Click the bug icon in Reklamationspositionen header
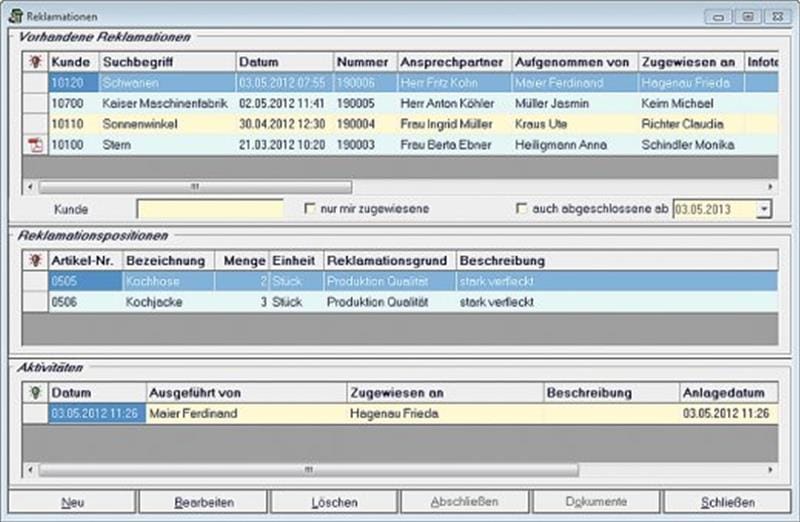The width and height of the screenshot is (800, 522). 35,261
